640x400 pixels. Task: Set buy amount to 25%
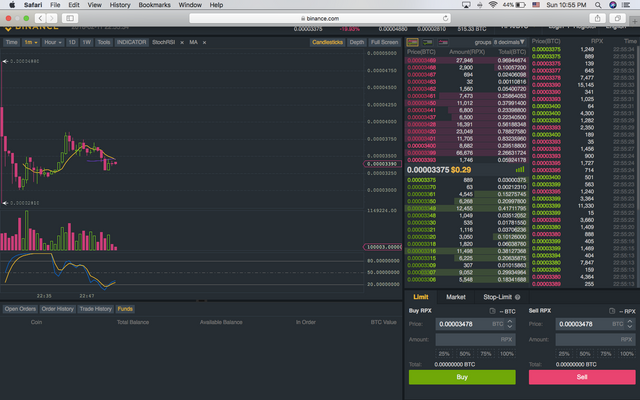(x=444, y=354)
